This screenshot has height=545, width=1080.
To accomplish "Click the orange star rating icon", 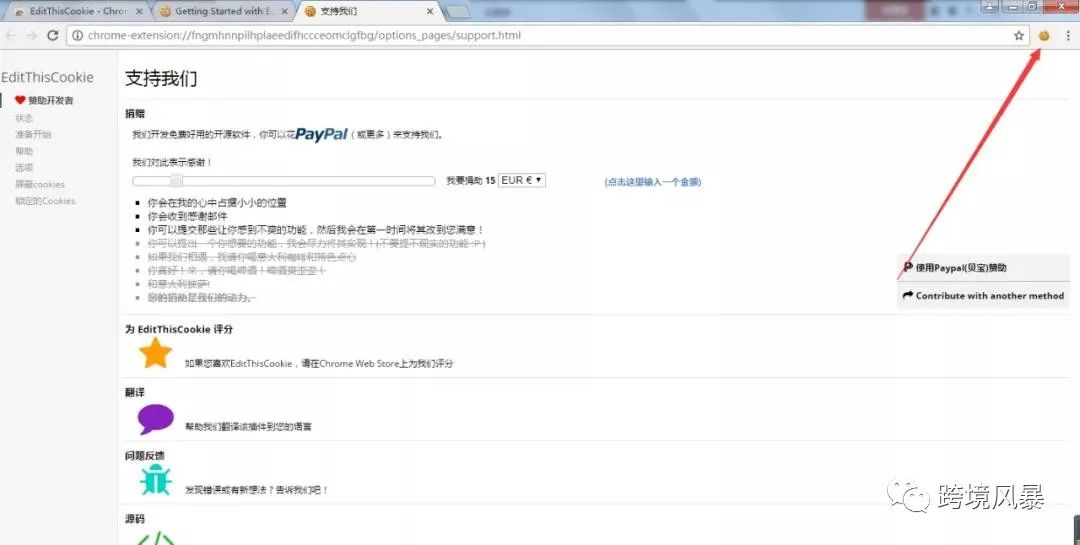I will [155, 353].
